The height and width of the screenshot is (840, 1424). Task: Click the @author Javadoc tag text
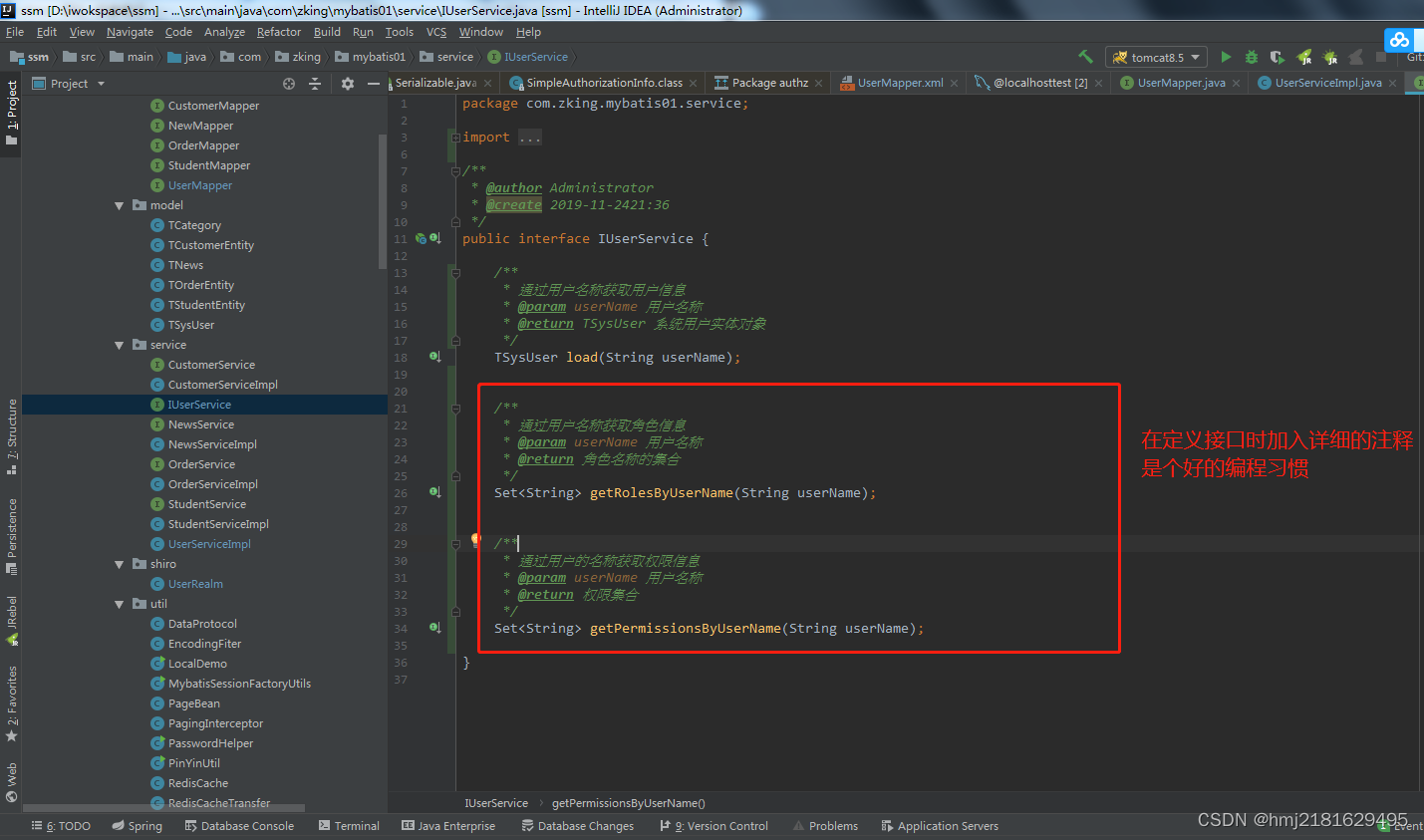pos(514,187)
